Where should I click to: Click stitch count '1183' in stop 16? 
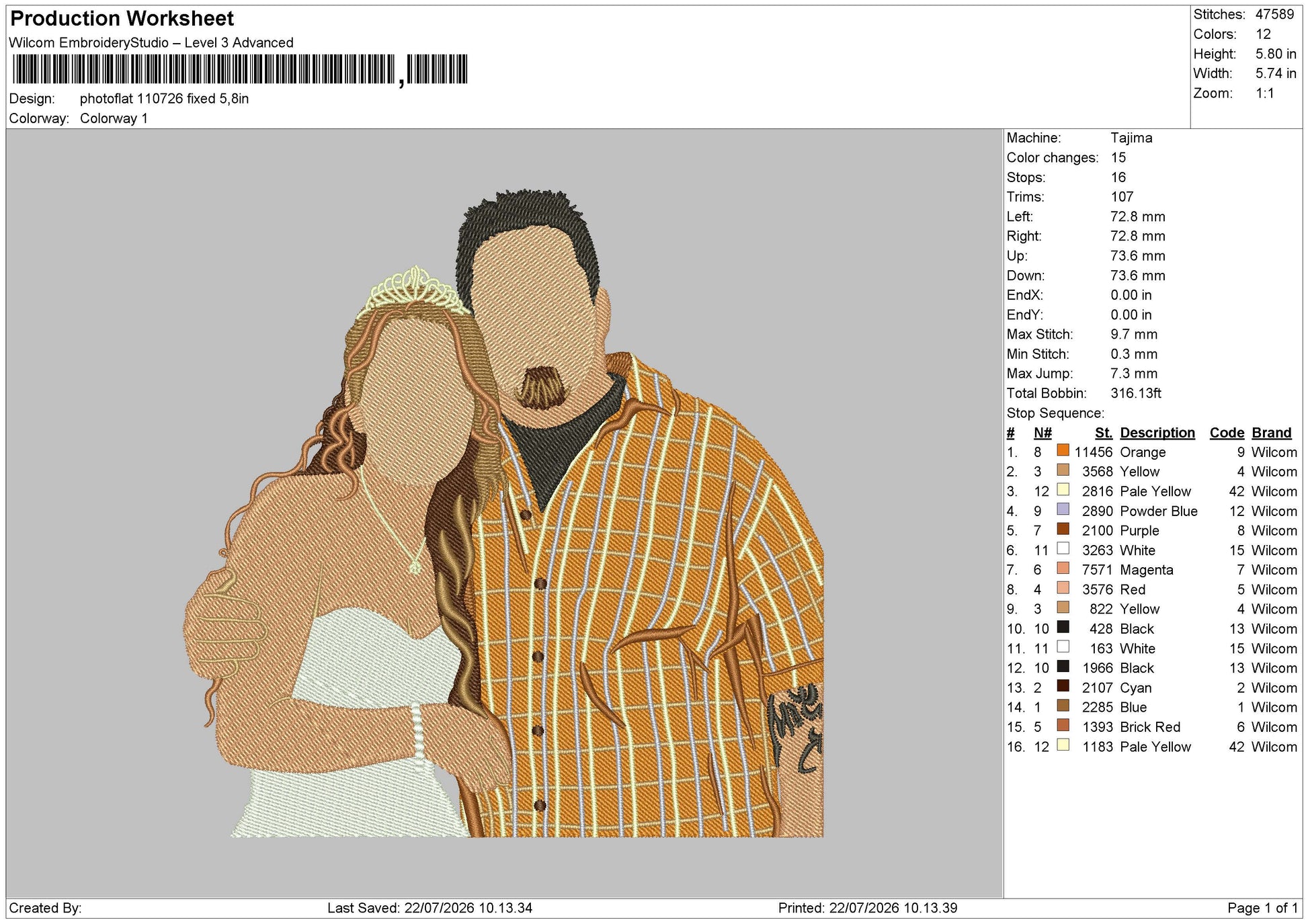(x=1098, y=747)
